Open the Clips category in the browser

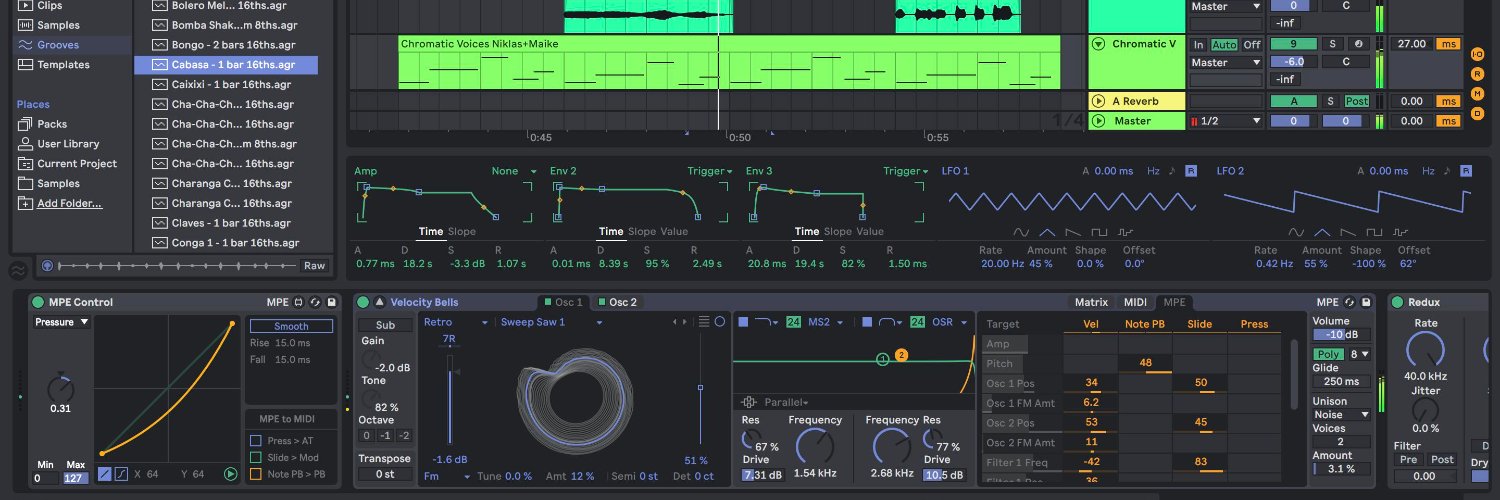[x=49, y=5]
